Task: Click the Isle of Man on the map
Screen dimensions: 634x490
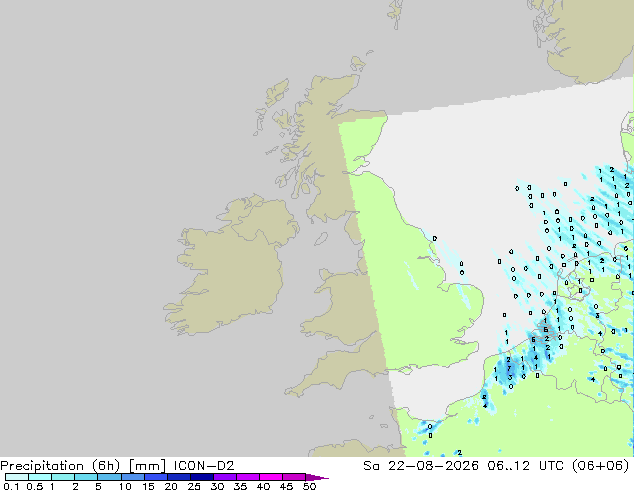Action: tap(321, 239)
